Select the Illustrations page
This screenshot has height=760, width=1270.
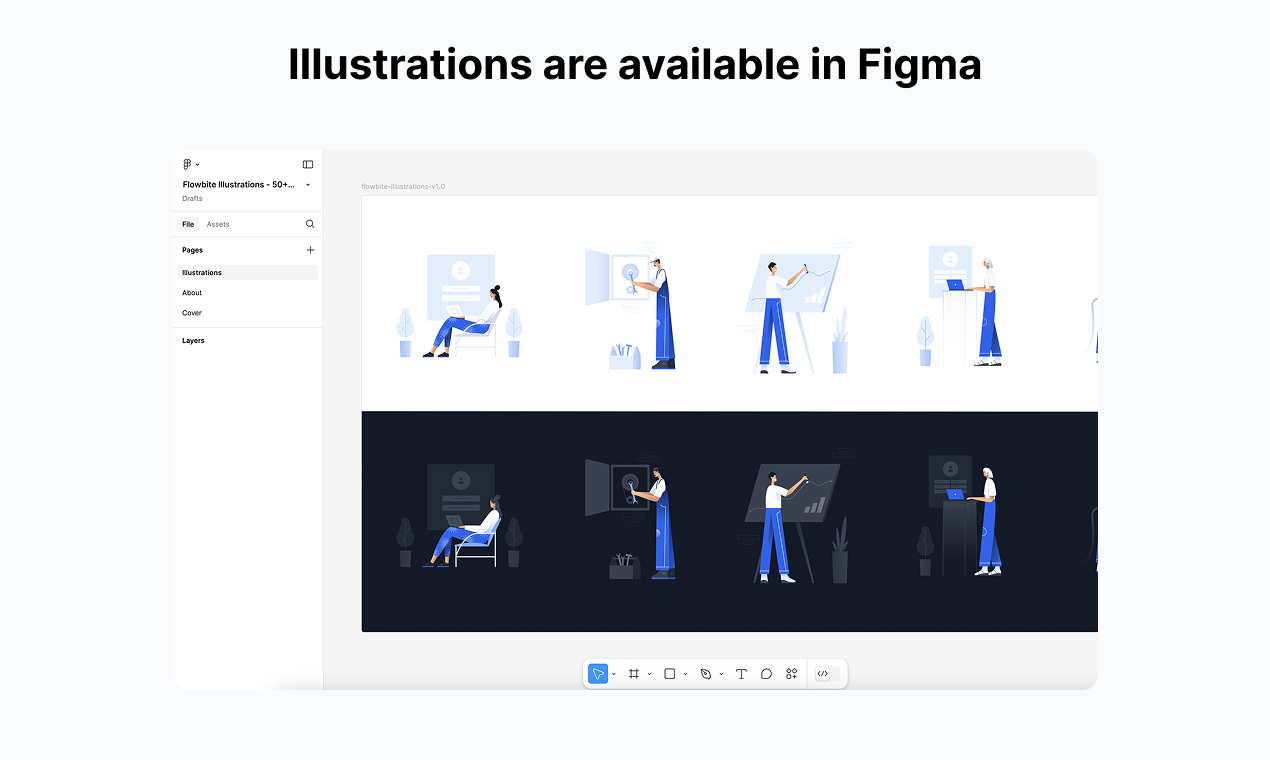(x=248, y=272)
